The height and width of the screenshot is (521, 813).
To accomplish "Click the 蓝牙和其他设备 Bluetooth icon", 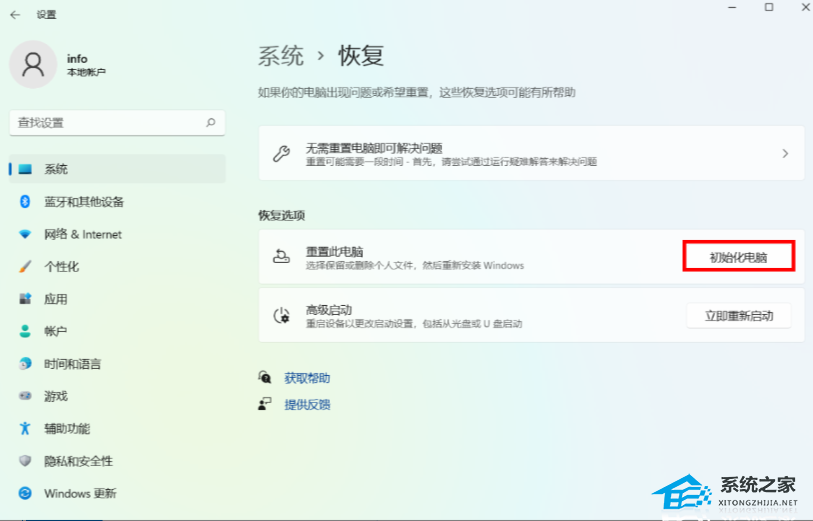I will point(25,202).
